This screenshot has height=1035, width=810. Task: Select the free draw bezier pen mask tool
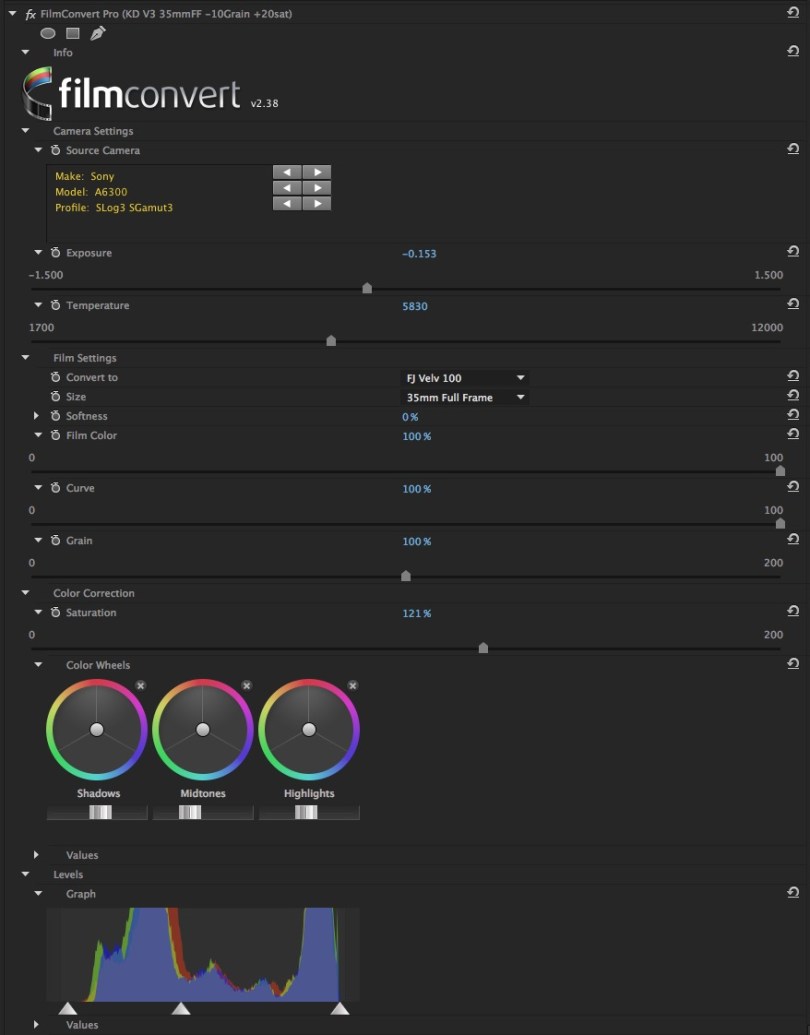point(98,33)
